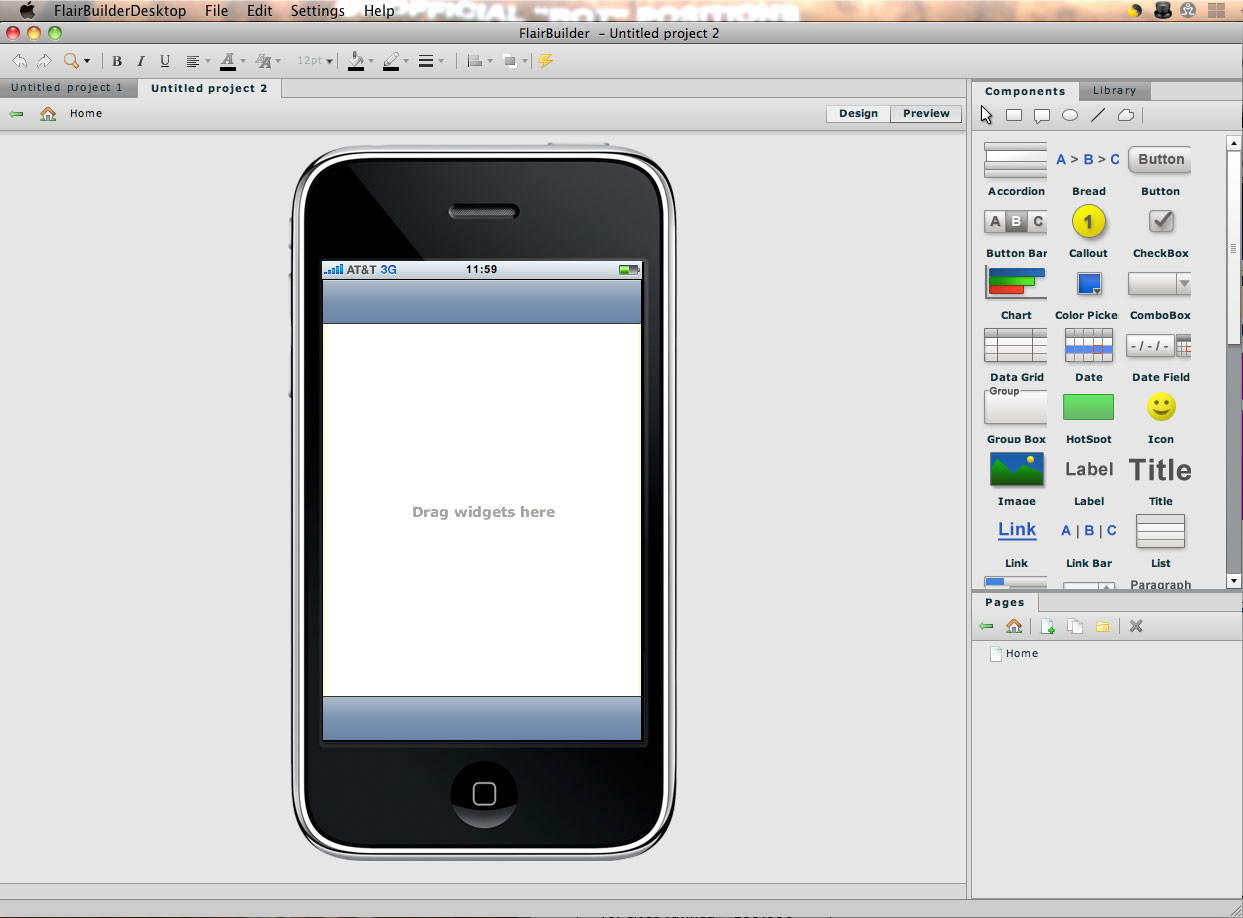Click the duplicate page icon
Image resolution: width=1243 pixels, height=918 pixels.
click(x=1075, y=626)
